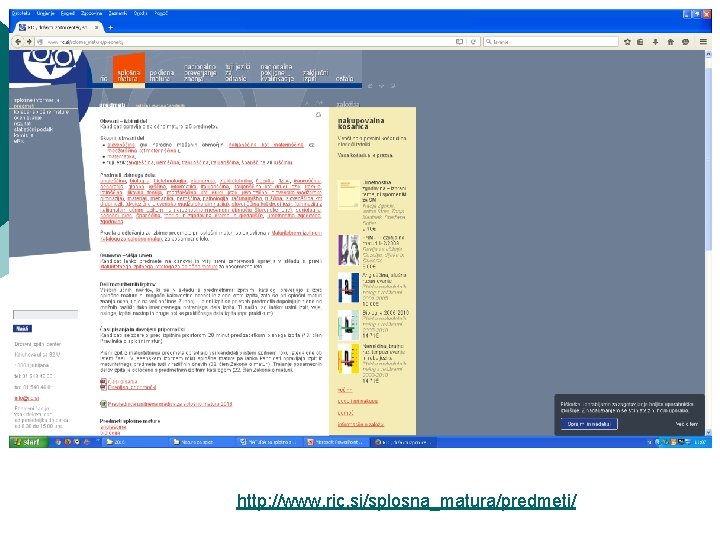Viewport: 720px width, 540px height.
Task: Select 'nacionalna poklicna kvalifikacija' tab
Action: (x=277, y=73)
